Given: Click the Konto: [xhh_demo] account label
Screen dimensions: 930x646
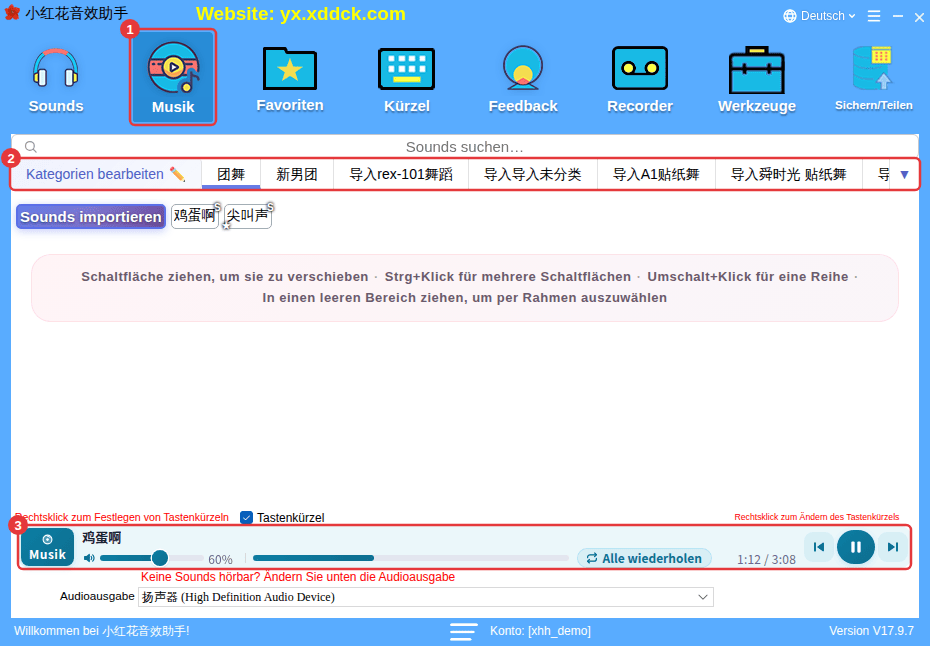Looking at the screenshot, I should click(x=540, y=631).
